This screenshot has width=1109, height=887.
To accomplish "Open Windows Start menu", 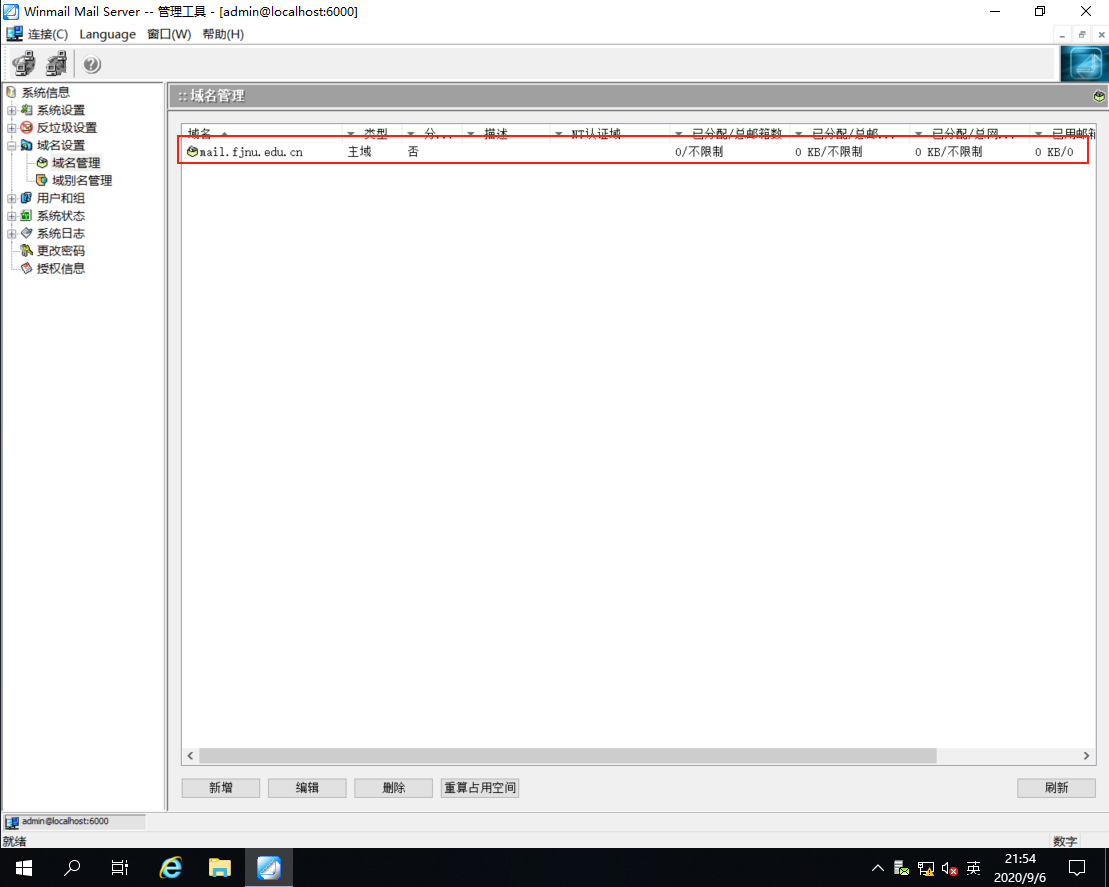I will [24, 867].
